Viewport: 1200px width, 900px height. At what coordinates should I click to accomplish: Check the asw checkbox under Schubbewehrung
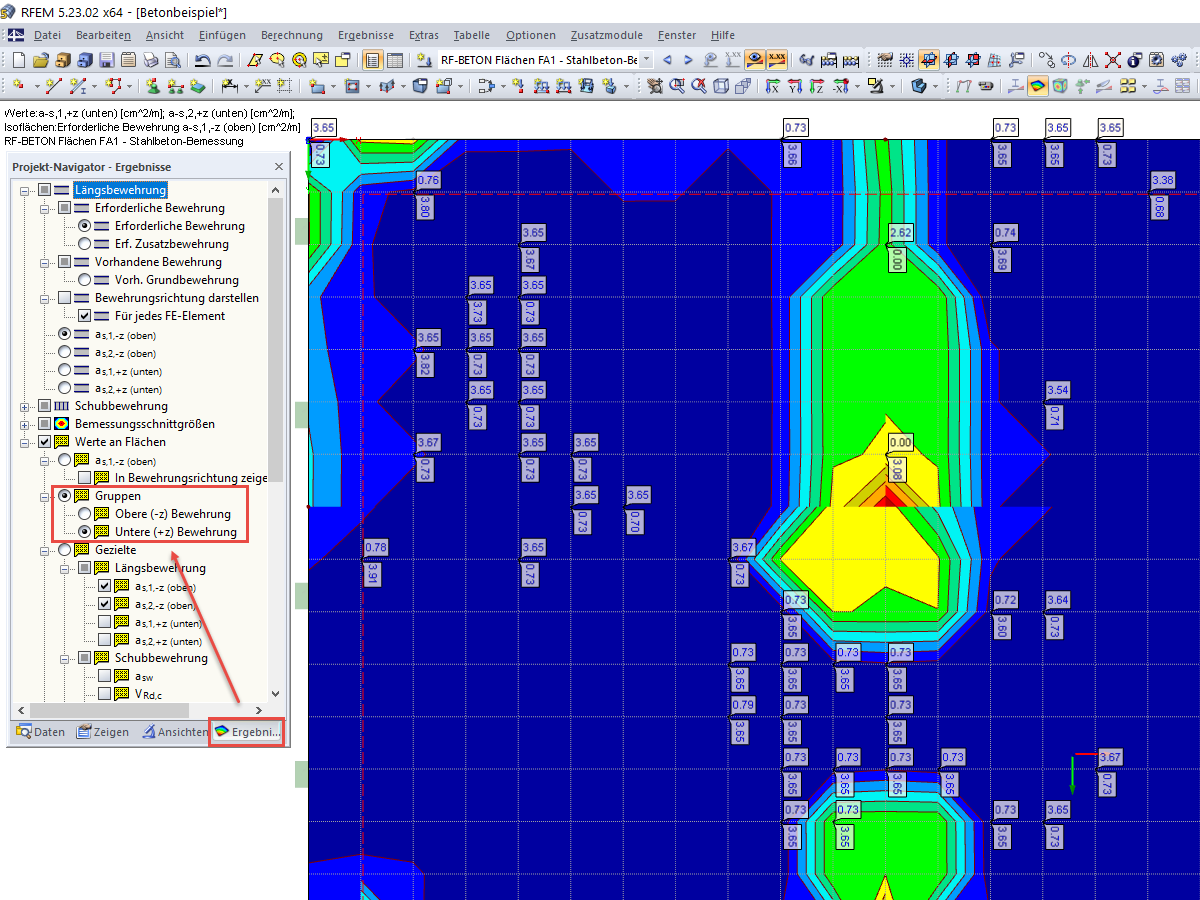coord(105,676)
